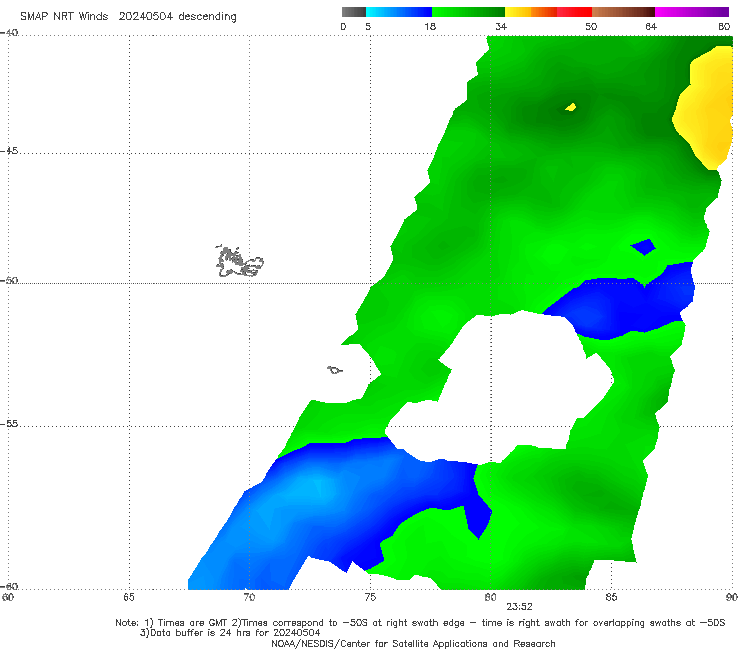Click the longitude axis label "65"
Viewport: 740px width, 650px height.
(129, 597)
